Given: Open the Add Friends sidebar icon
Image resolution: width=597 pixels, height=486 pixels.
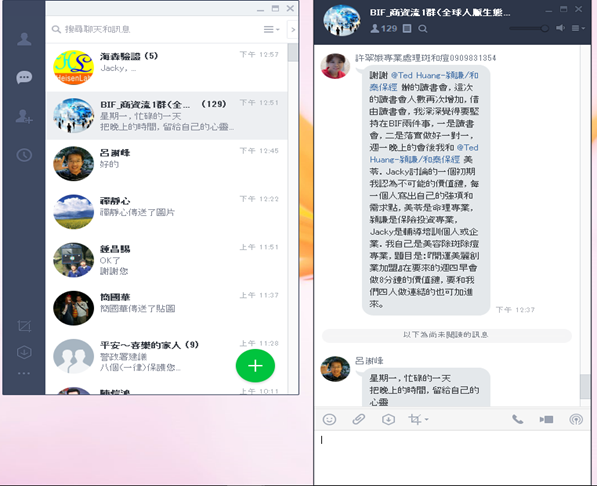Looking at the screenshot, I should tap(24, 116).
